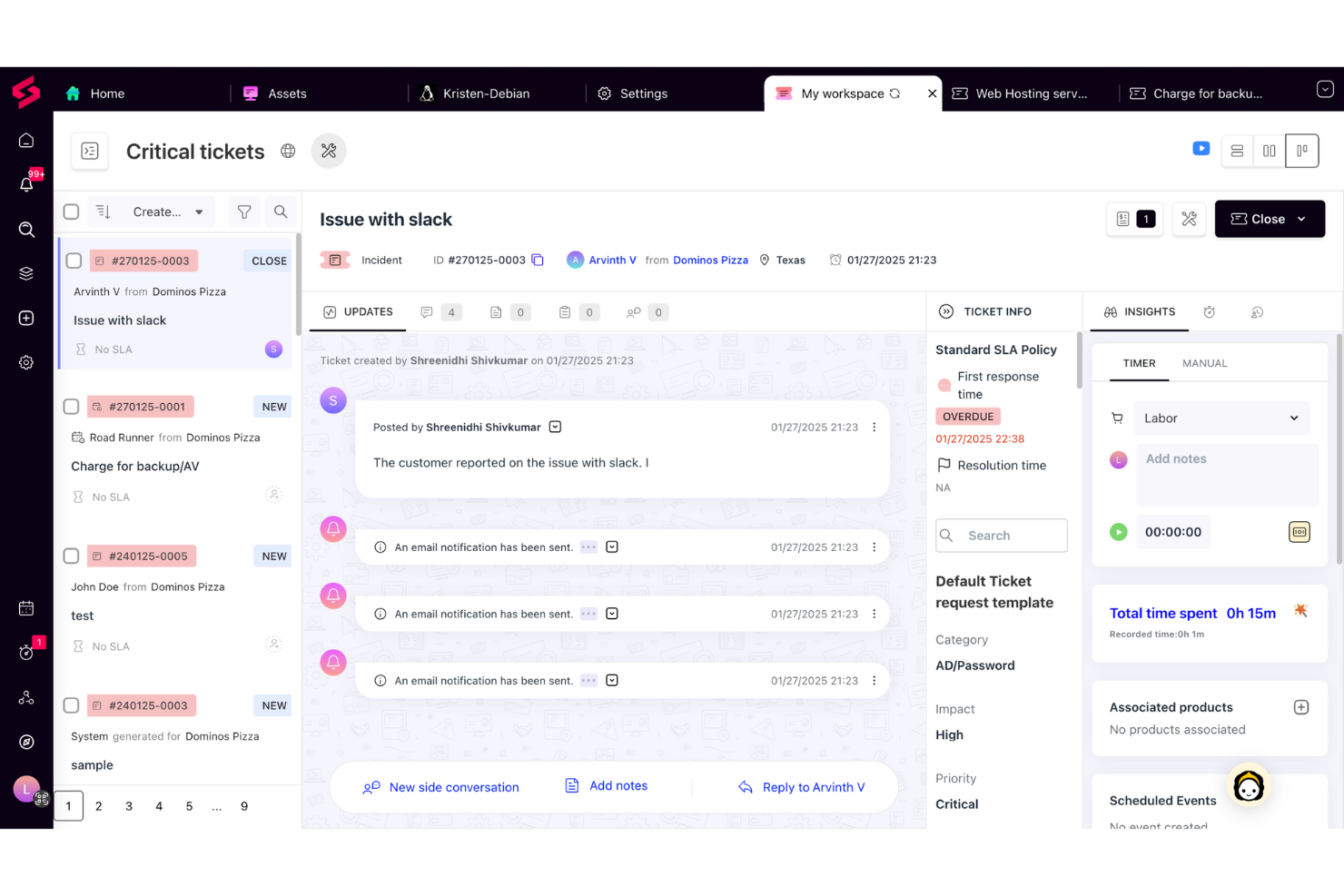This screenshot has height=896, width=1344.
Task: Open notifications from the left sidebar
Action: [x=26, y=184]
